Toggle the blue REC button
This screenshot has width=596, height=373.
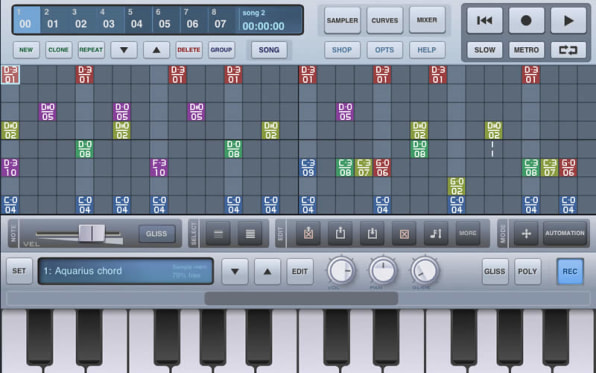click(570, 271)
